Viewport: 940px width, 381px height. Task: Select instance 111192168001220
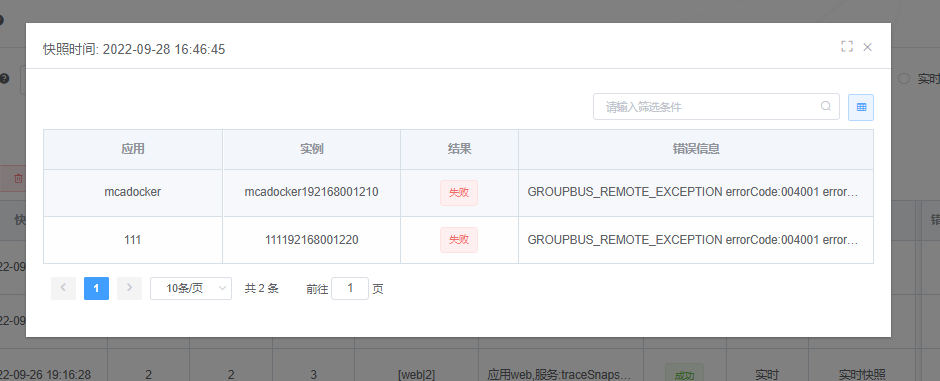click(x=311, y=240)
